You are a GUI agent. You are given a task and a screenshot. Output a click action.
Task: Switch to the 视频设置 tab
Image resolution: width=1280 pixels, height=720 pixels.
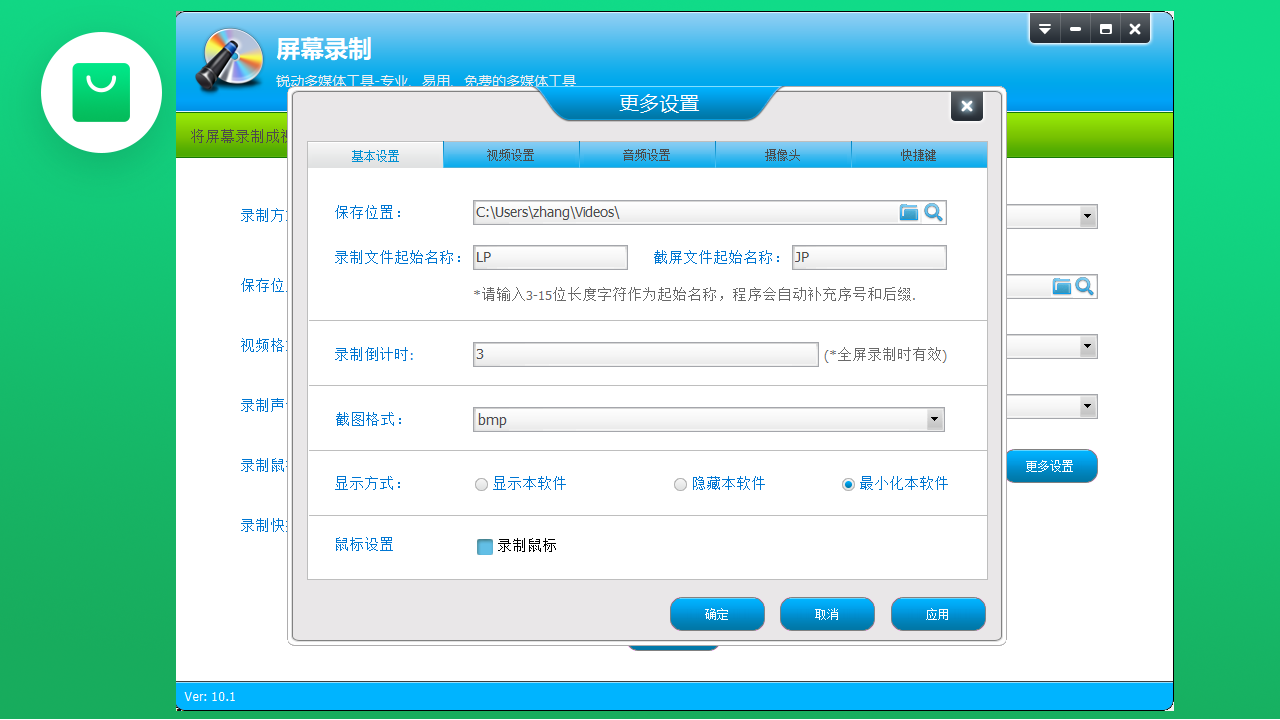click(511, 154)
